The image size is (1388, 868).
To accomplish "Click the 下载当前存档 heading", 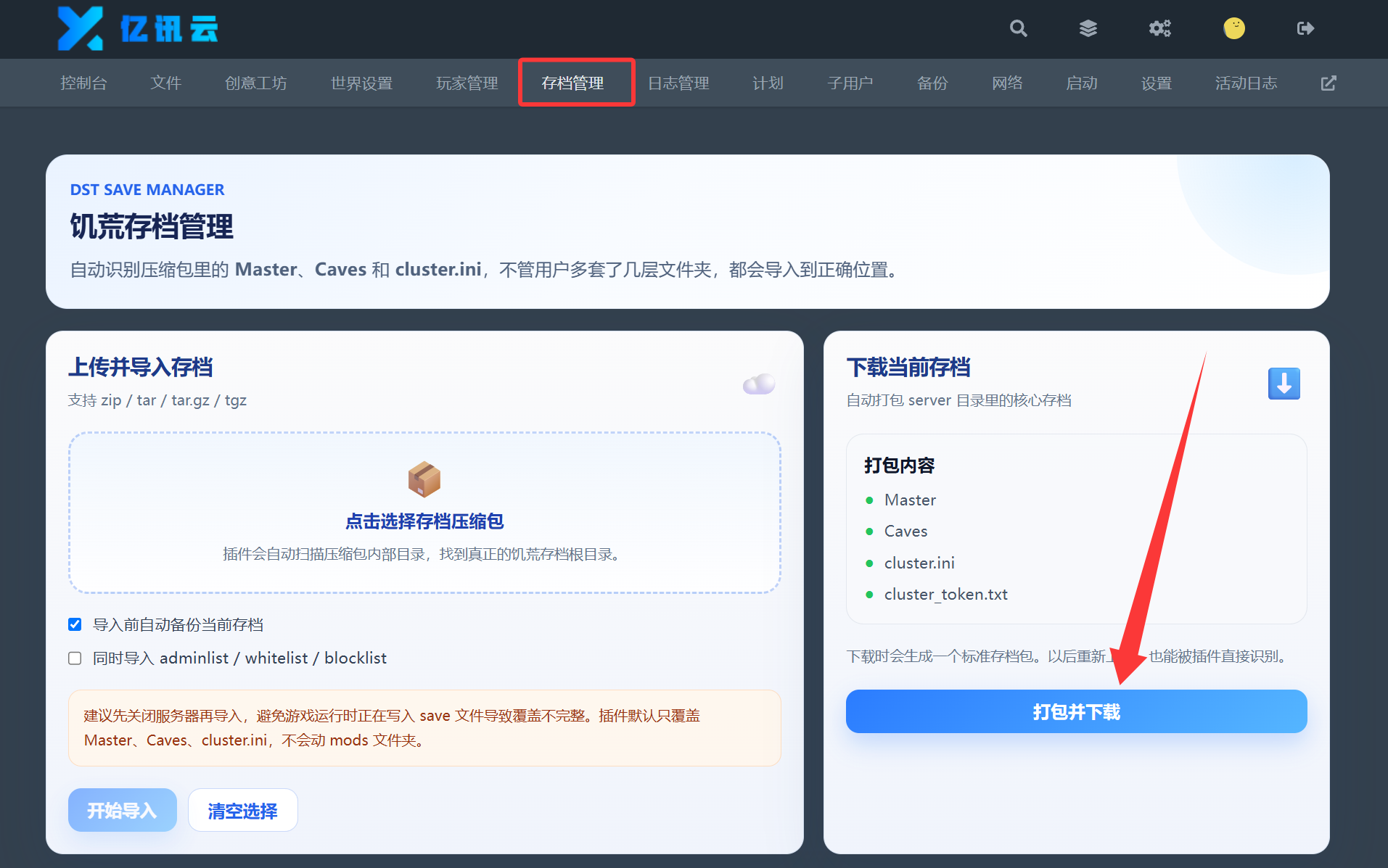I will (908, 368).
